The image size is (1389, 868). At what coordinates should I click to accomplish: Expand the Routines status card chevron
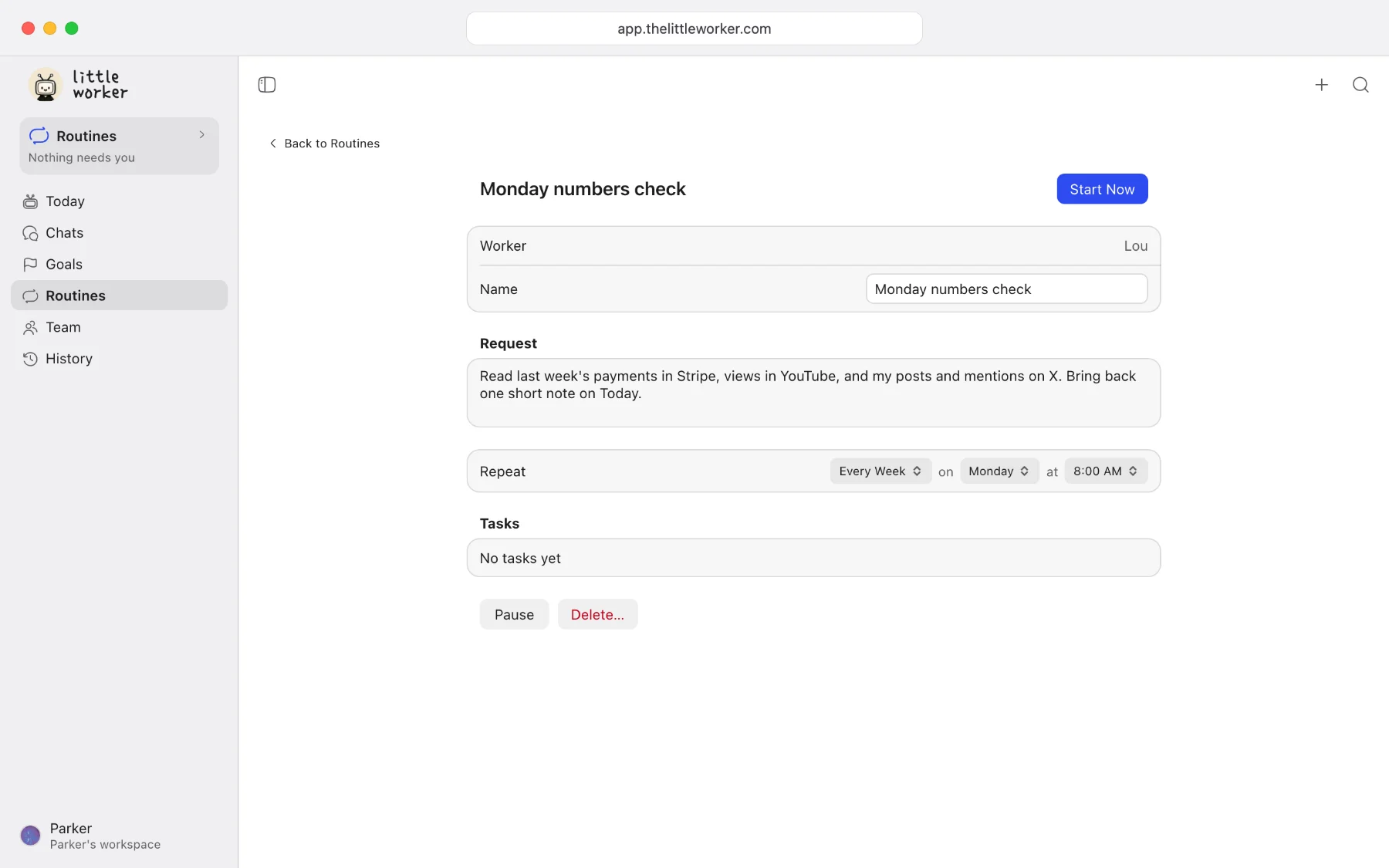[x=202, y=135]
